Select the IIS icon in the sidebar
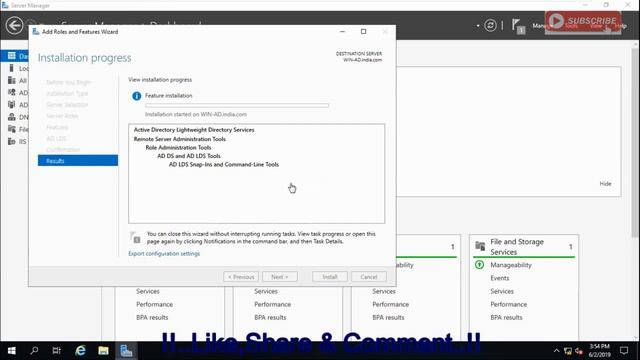The image size is (640, 360). [11, 142]
